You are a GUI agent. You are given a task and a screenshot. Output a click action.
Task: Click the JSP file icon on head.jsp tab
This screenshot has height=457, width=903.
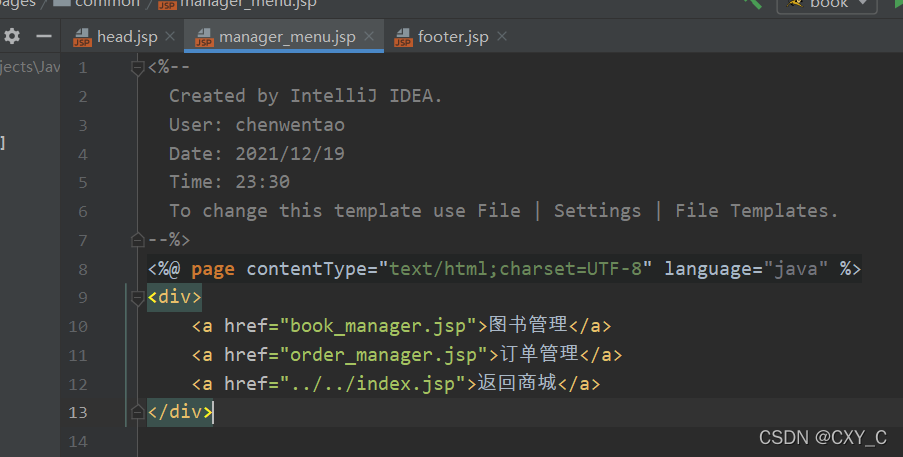coord(82,37)
